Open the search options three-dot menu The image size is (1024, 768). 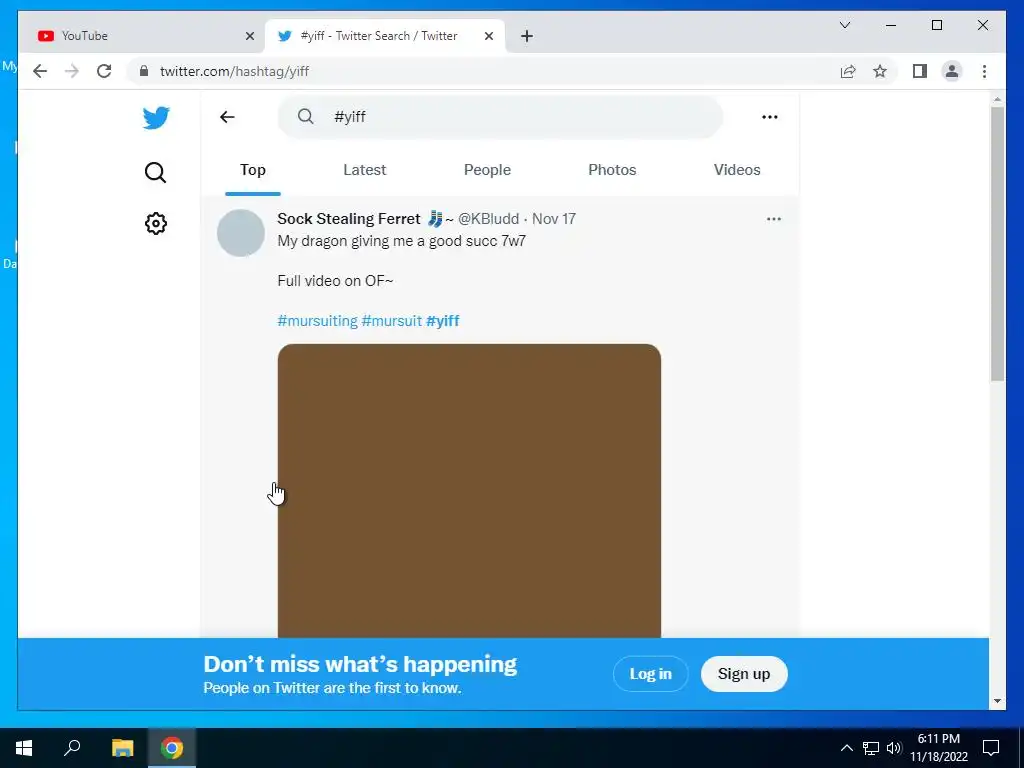tap(769, 117)
